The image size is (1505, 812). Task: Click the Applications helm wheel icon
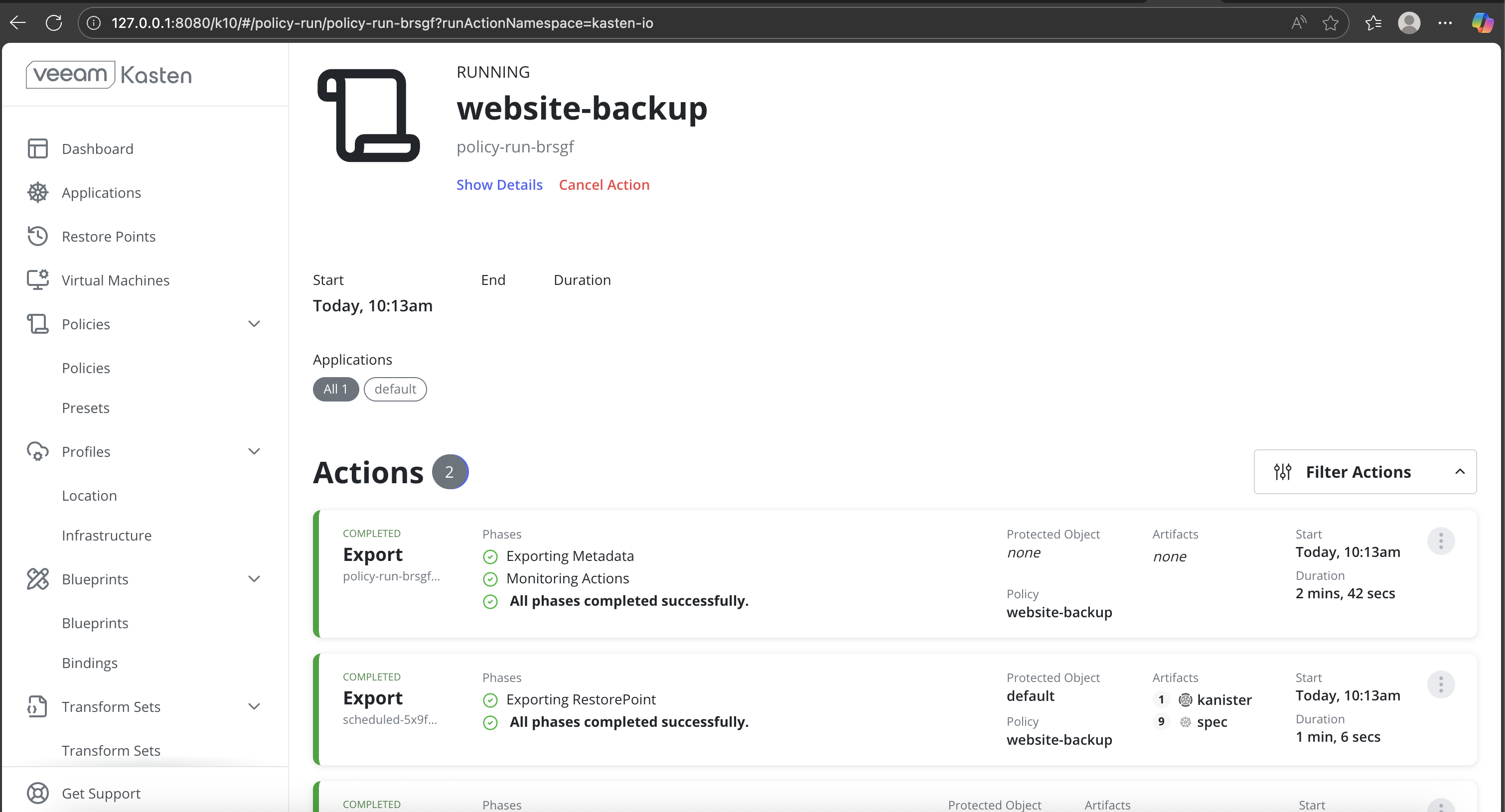pyautogui.click(x=37, y=193)
